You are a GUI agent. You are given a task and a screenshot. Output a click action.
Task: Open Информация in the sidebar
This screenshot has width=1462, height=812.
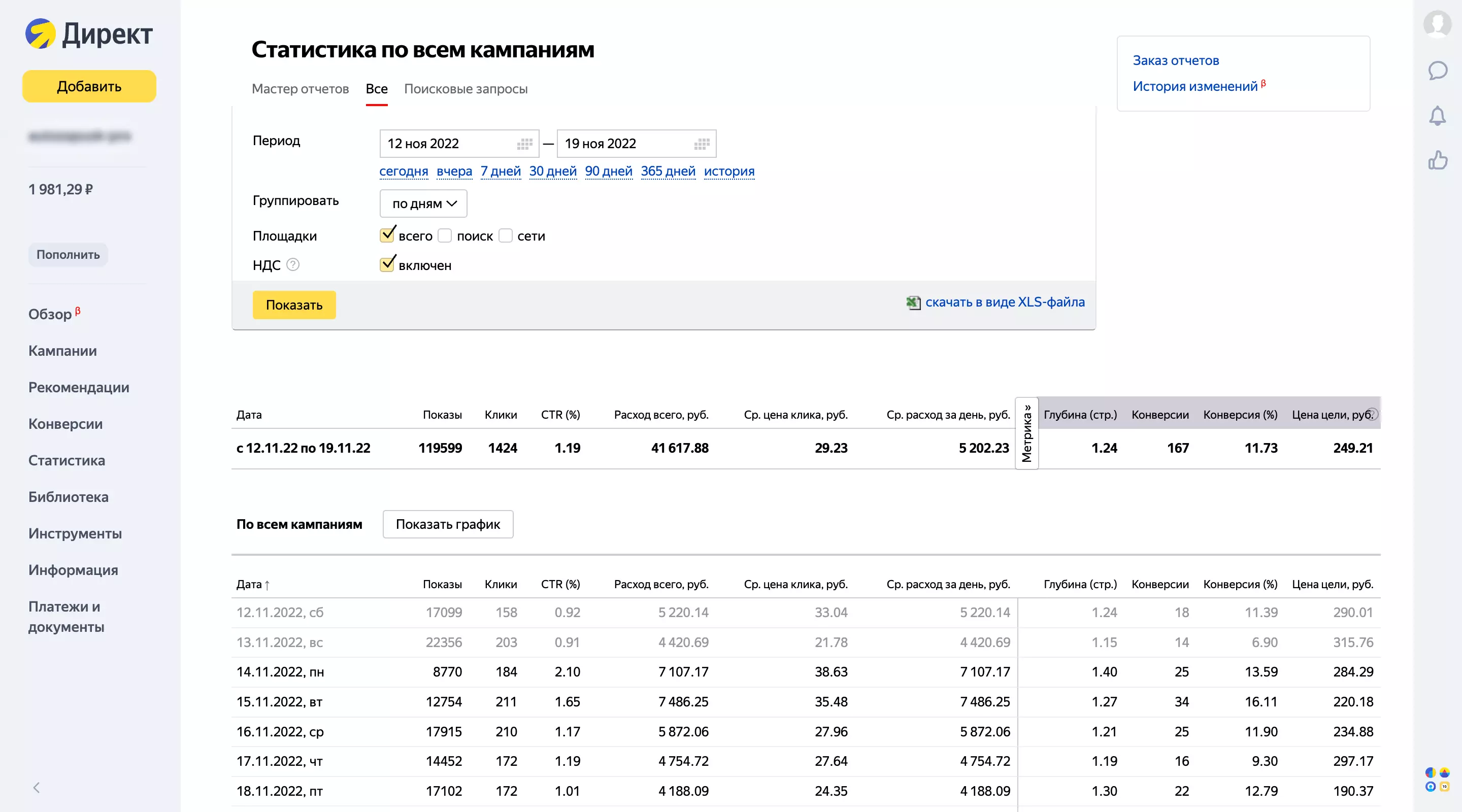tap(73, 570)
